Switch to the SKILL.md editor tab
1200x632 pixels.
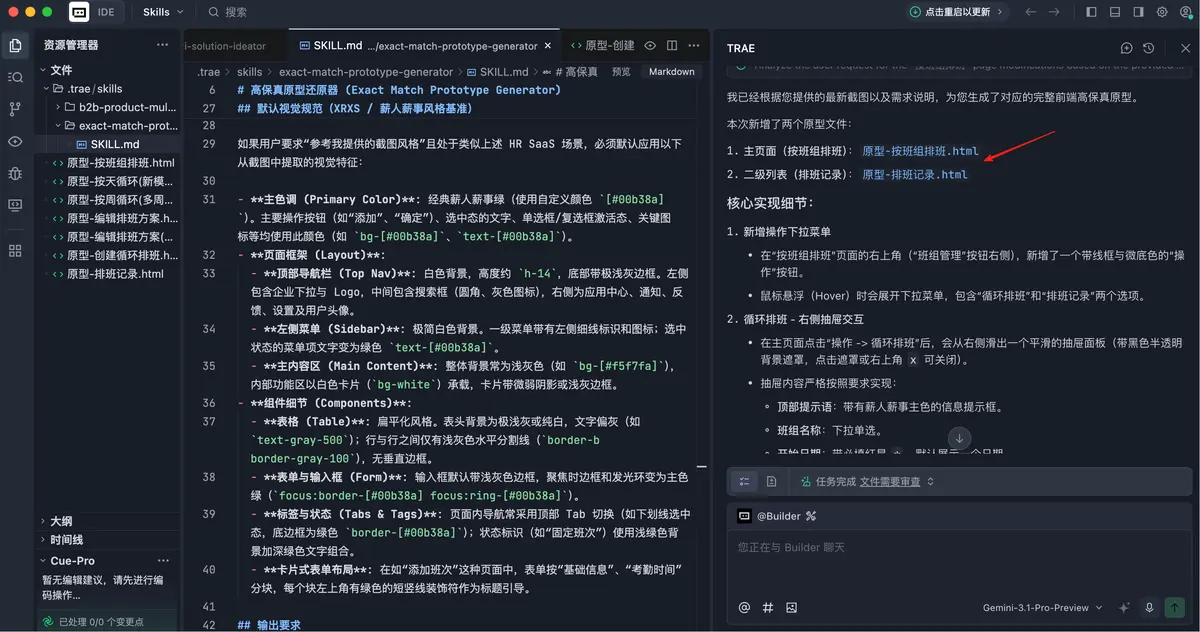pos(337,46)
